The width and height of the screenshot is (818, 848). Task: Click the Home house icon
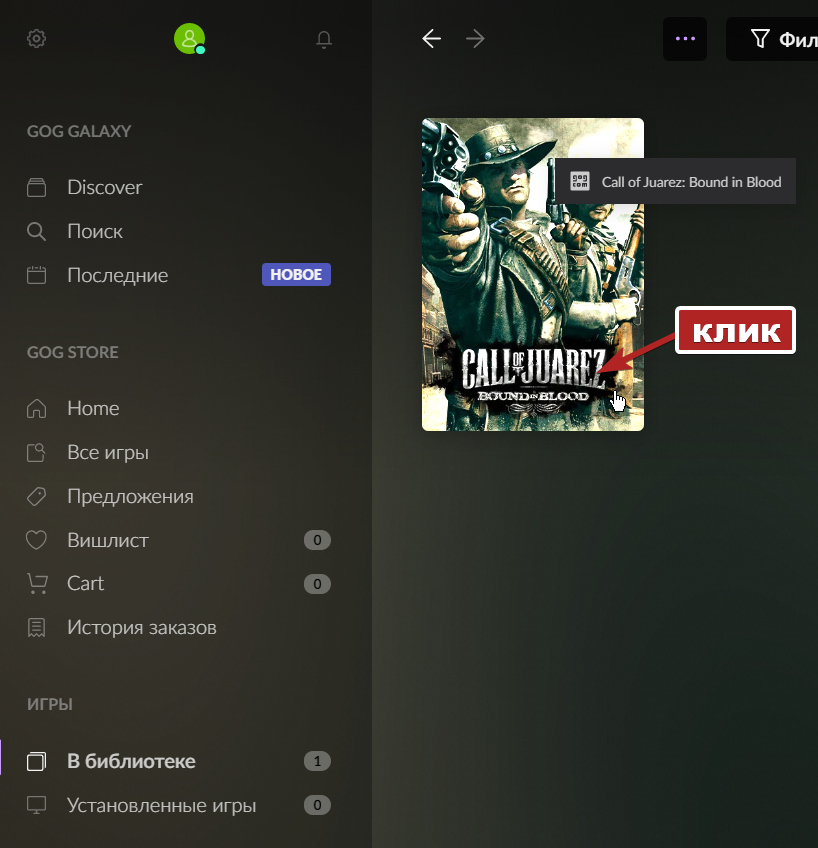36,408
